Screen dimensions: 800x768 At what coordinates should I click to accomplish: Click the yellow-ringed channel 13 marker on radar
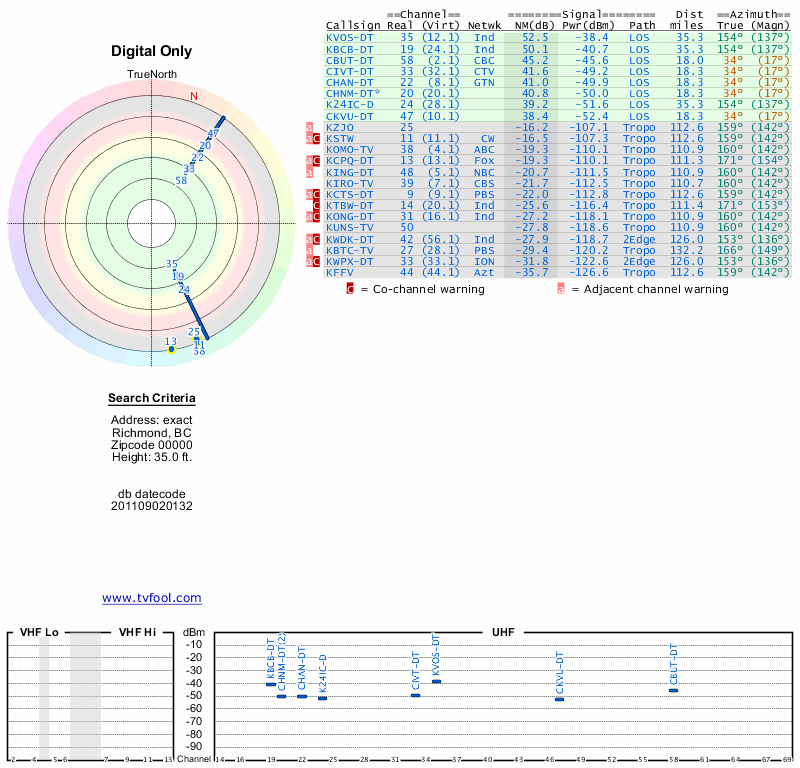(x=171, y=349)
